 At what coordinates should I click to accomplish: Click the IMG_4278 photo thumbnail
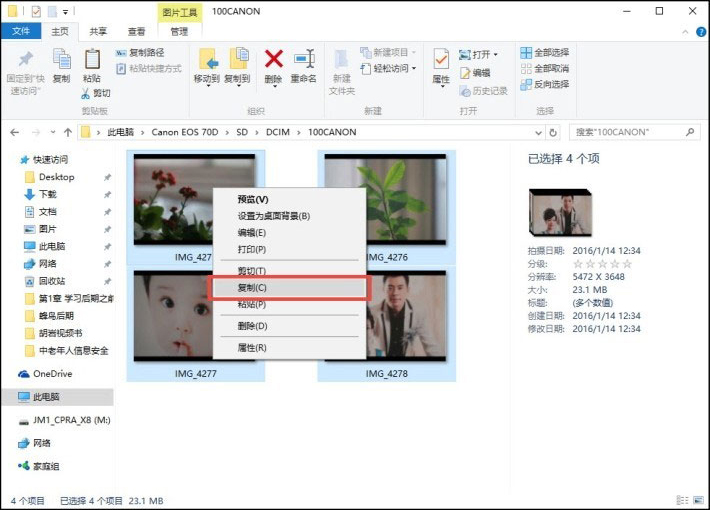pos(388,317)
